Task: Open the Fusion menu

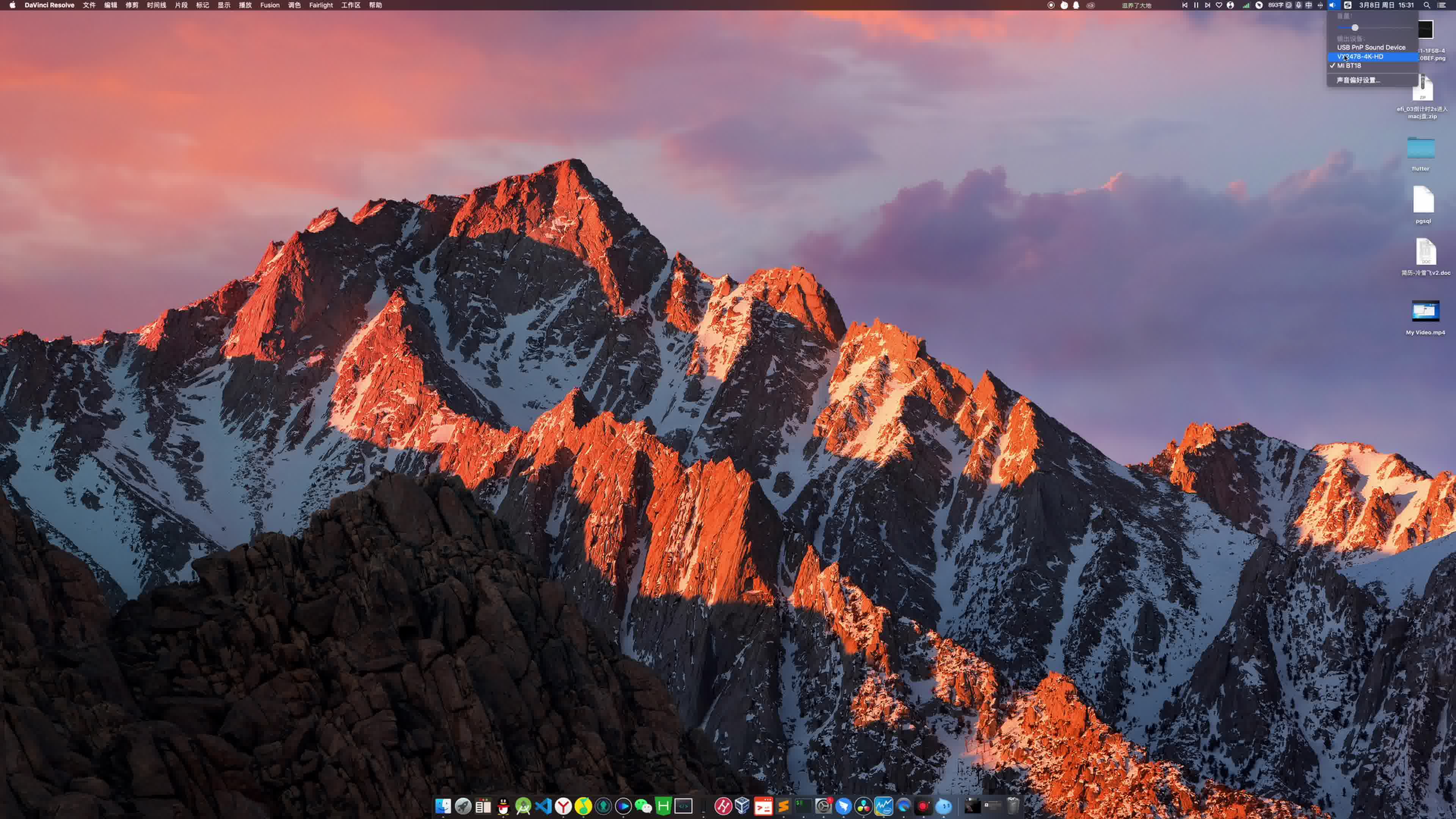Action: tap(270, 5)
